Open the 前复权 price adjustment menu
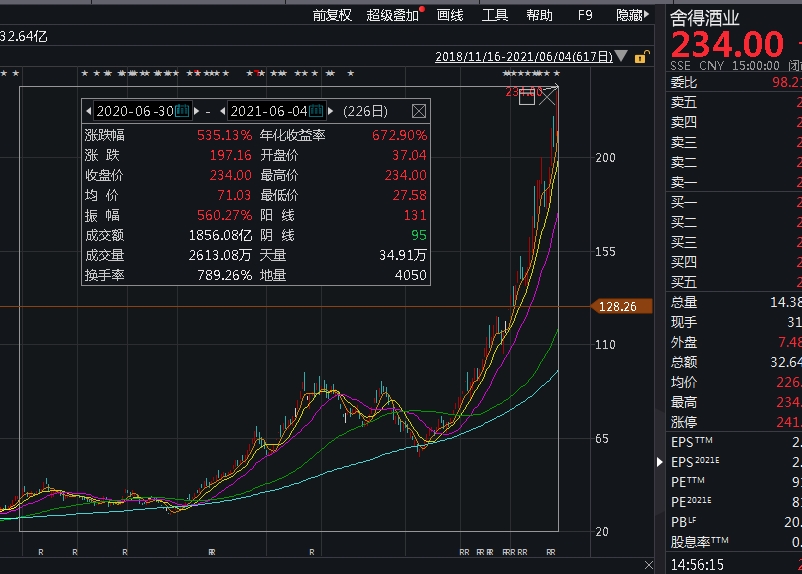This screenshot has height=574, width=802. 332,15
